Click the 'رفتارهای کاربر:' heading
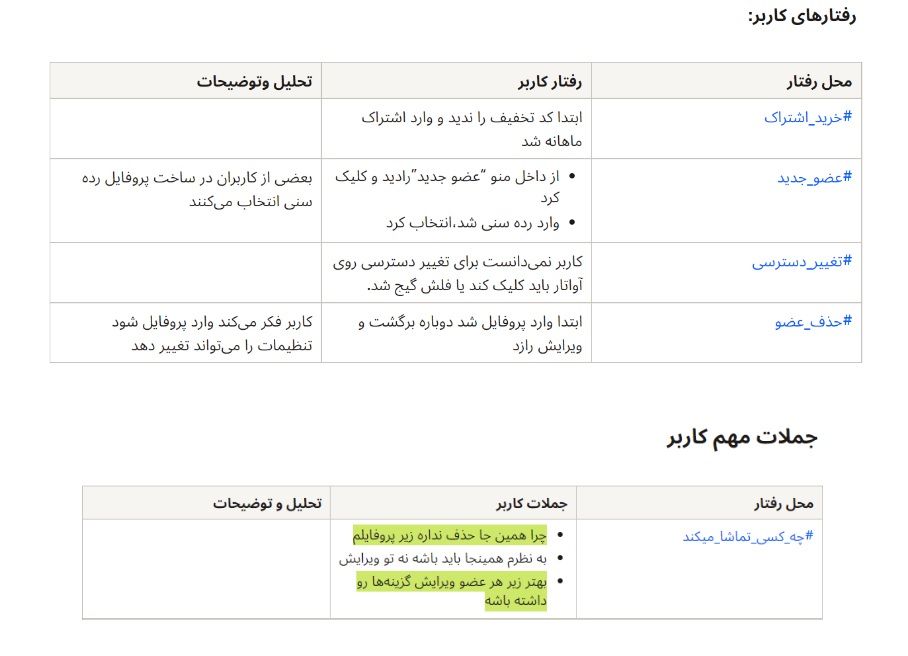 tap(801, 16)
